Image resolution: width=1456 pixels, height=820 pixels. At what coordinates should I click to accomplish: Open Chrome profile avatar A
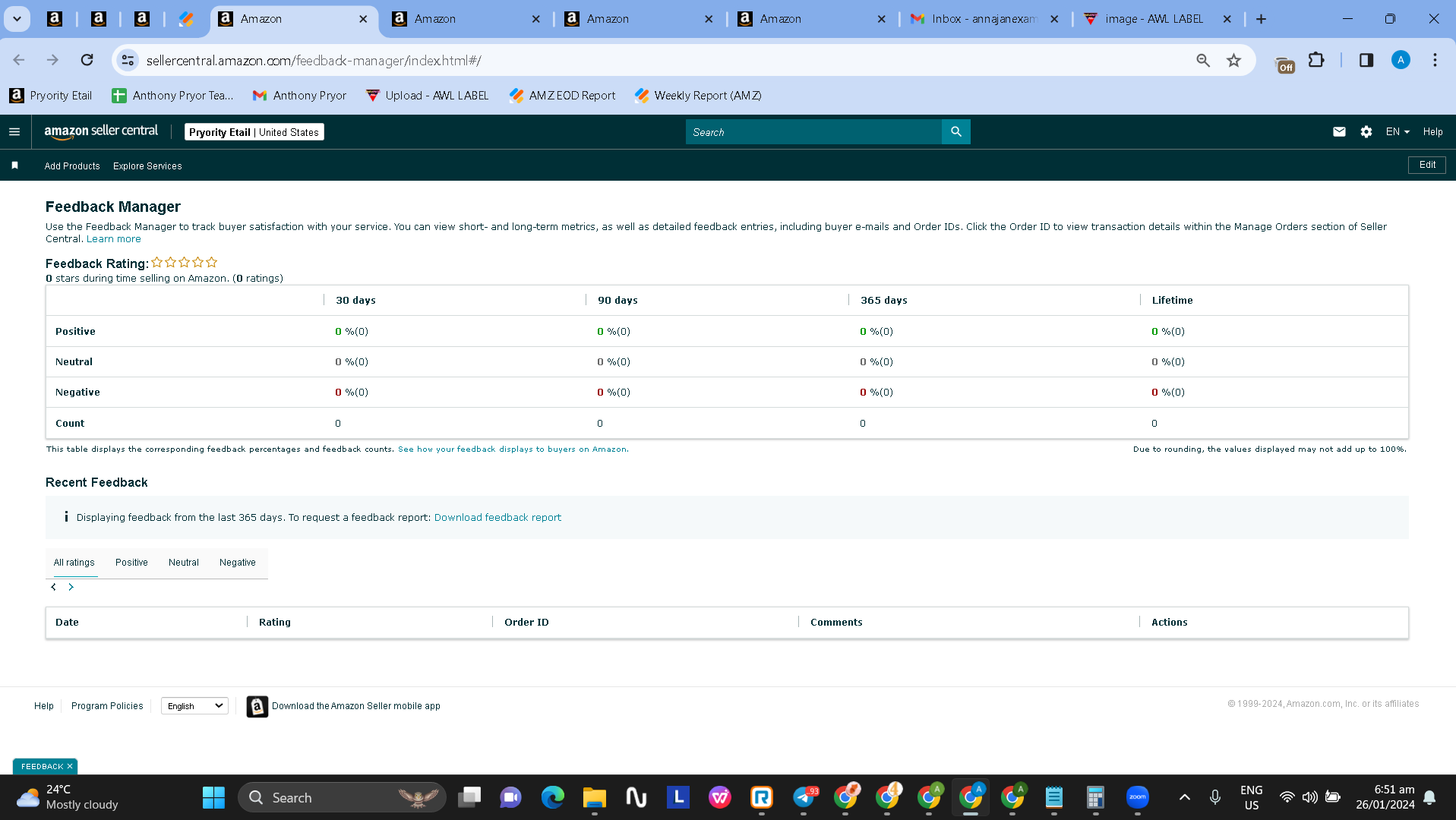(x=1401, y=60)
